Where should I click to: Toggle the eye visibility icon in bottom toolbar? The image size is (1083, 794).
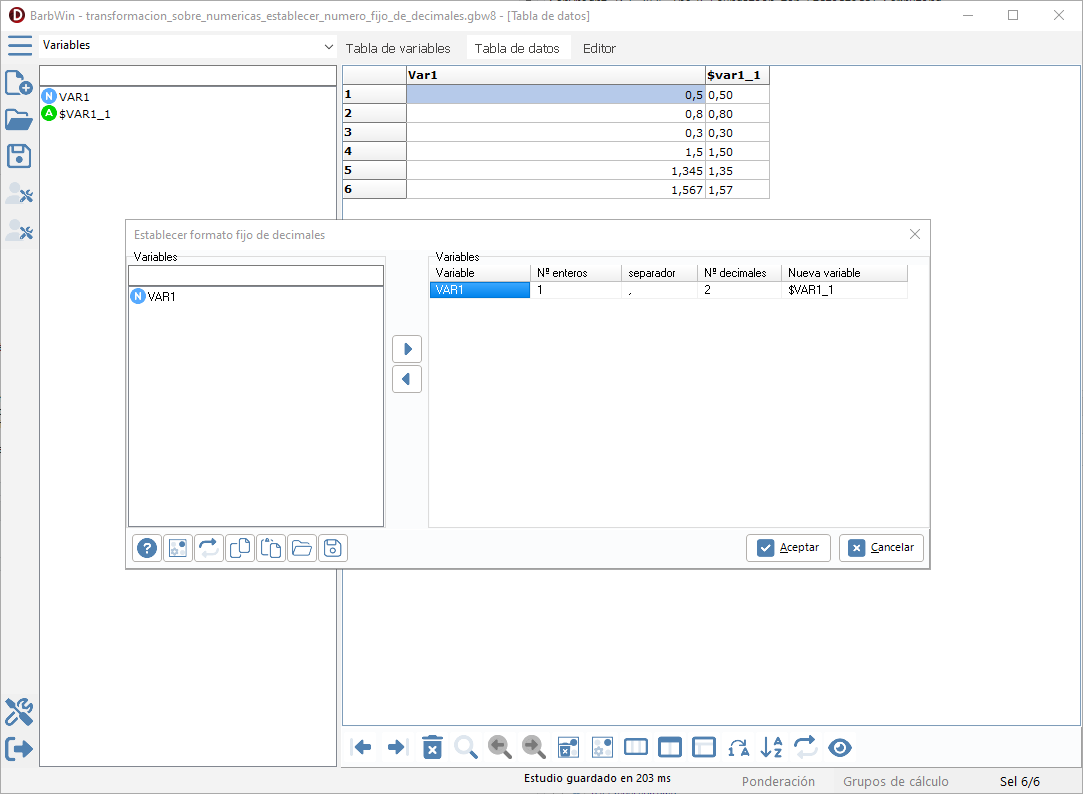tap(840, 747)
